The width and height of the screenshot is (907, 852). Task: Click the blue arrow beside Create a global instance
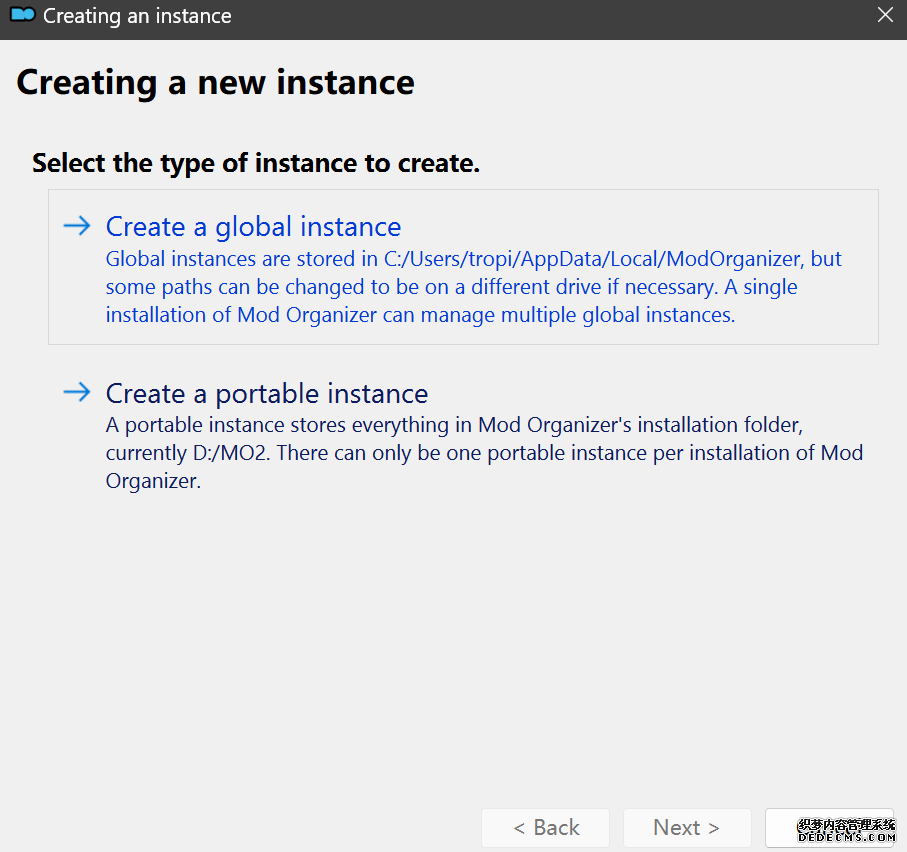pos(77,226)
